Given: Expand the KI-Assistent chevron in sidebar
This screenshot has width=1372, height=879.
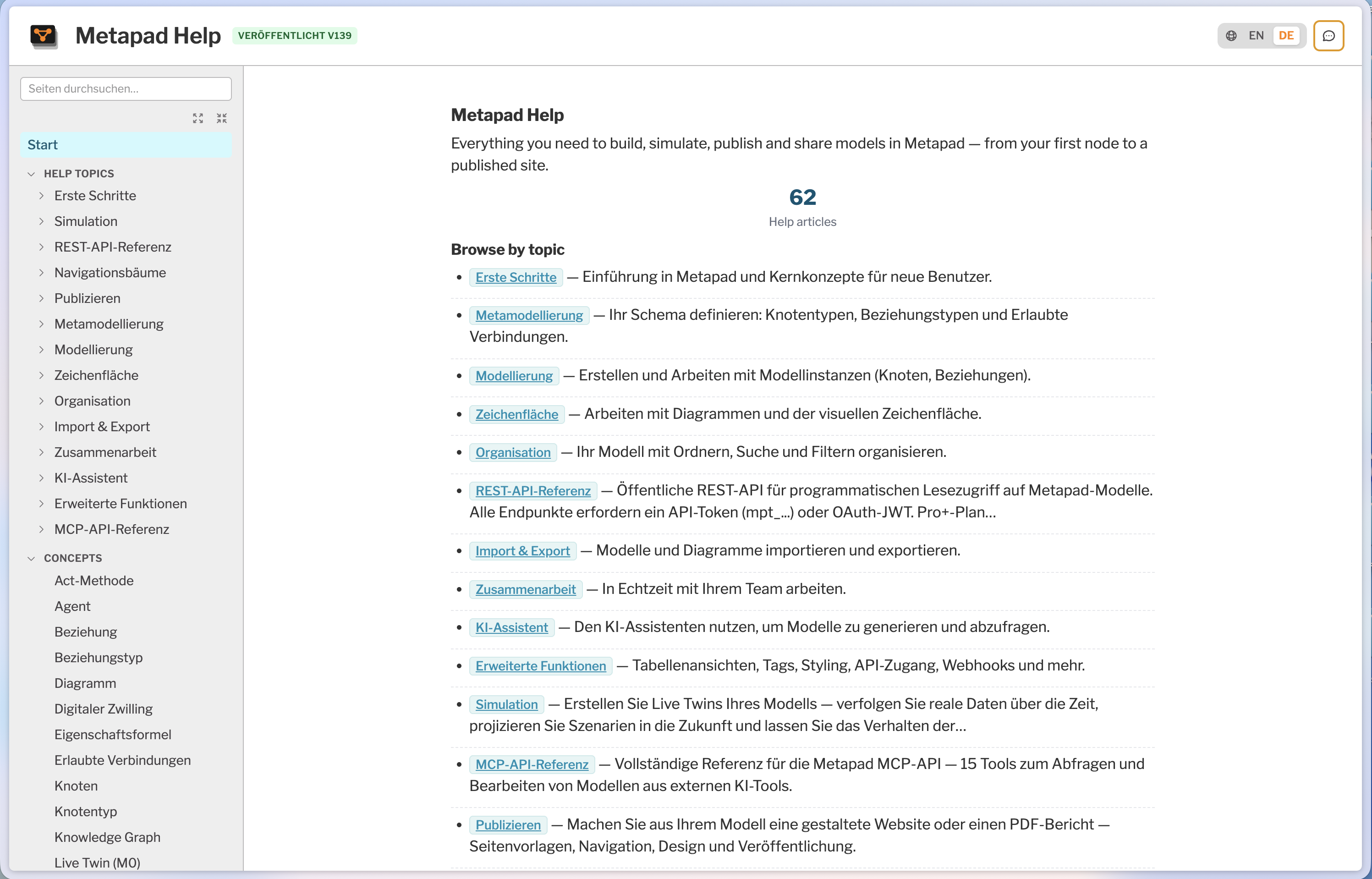Looking at the screenshot, I should (x=42, y=478).
